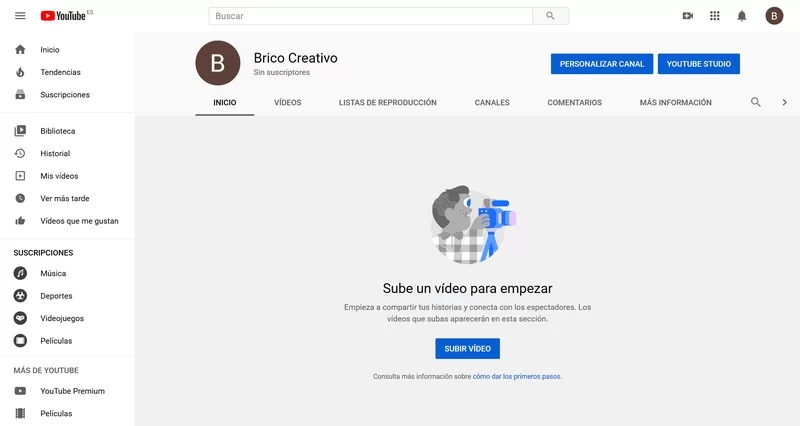Click the Videojuegos channel icon
The image size is (800, 426).
pos(20,318)
